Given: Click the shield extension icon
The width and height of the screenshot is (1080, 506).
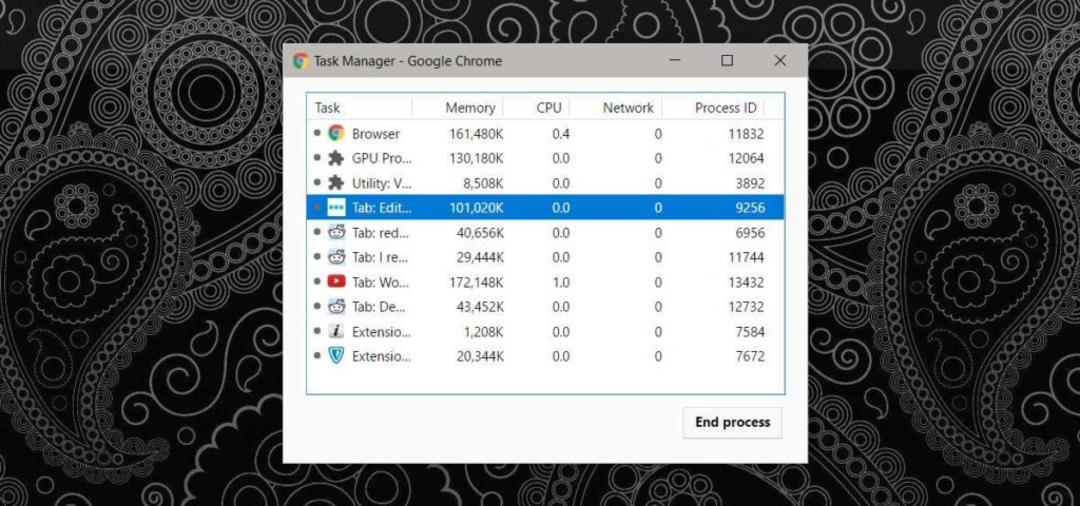Looking at the screenshot, I should (x=336, y=356).
